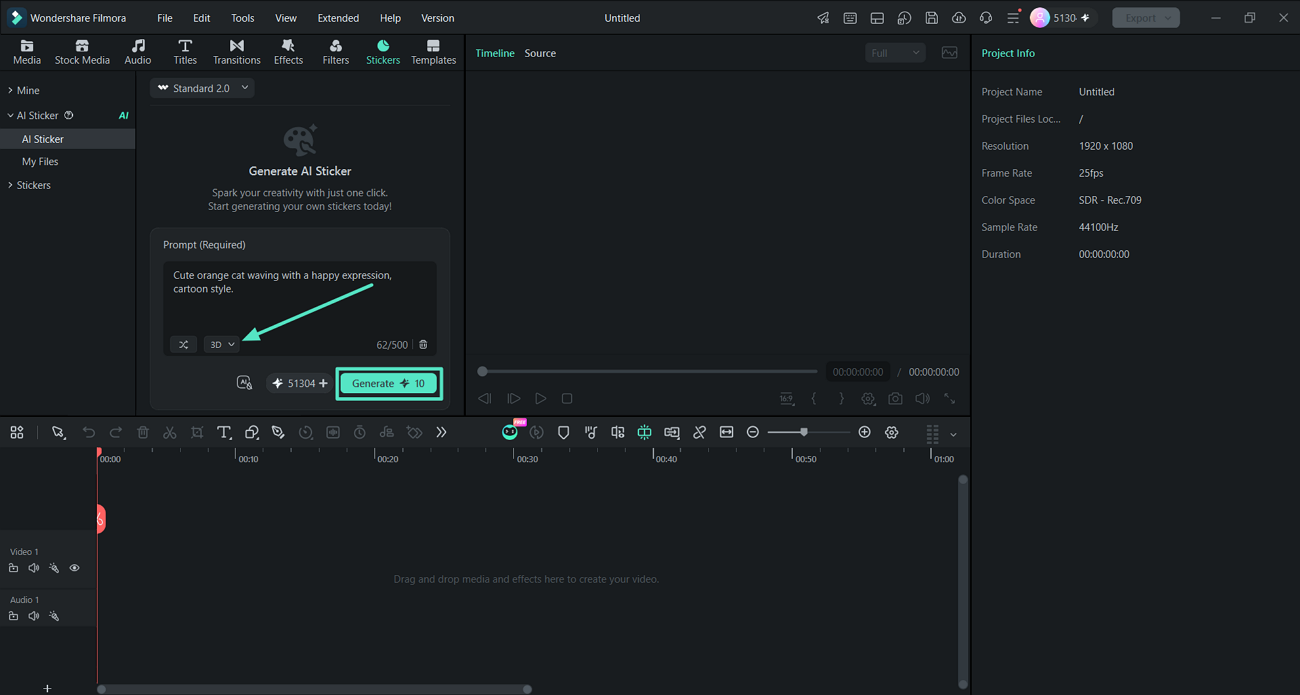Take a snapshot with the camera icon
Image resolution: width=1300 pixels, height=695 pixels.
[x=895, y=398]
